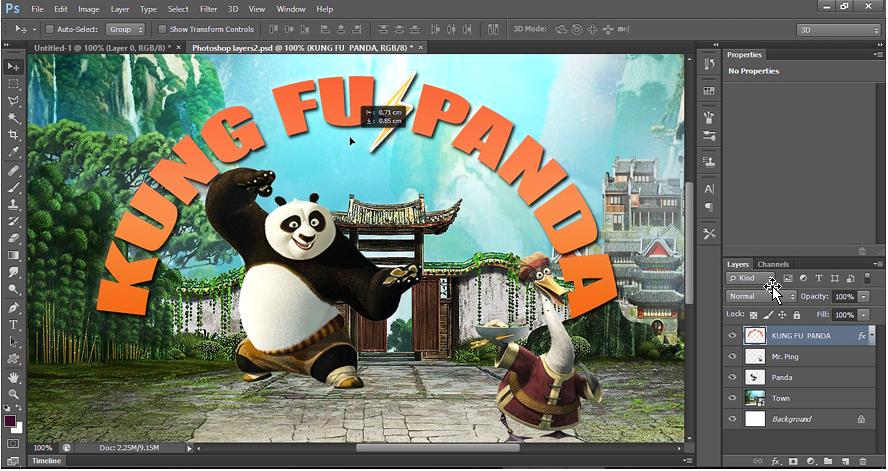
Task: Hide the Panda layer
Action: pos(732,378)
